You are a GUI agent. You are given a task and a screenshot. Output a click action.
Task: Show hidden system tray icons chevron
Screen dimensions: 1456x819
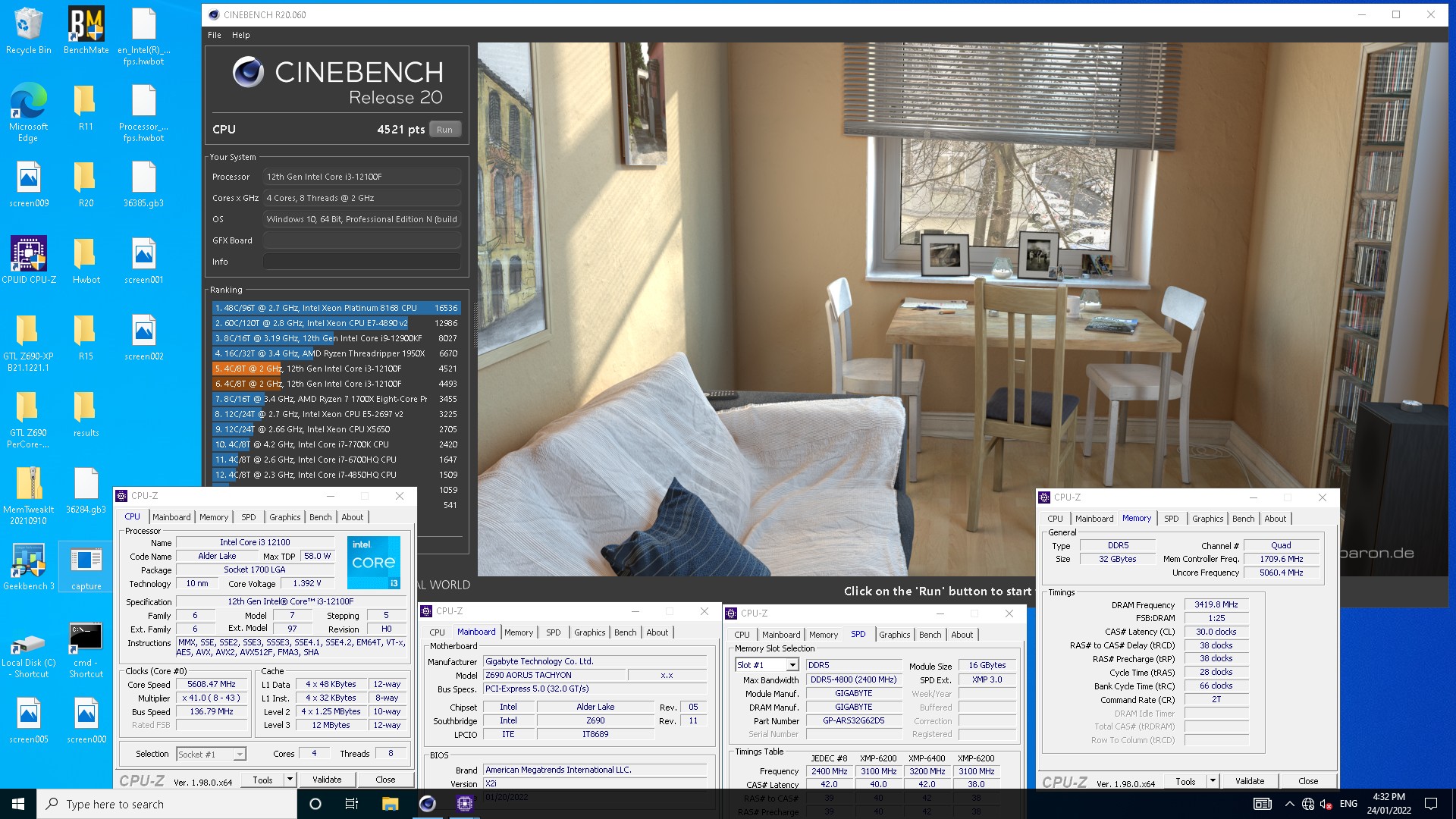click(1289, 804)
